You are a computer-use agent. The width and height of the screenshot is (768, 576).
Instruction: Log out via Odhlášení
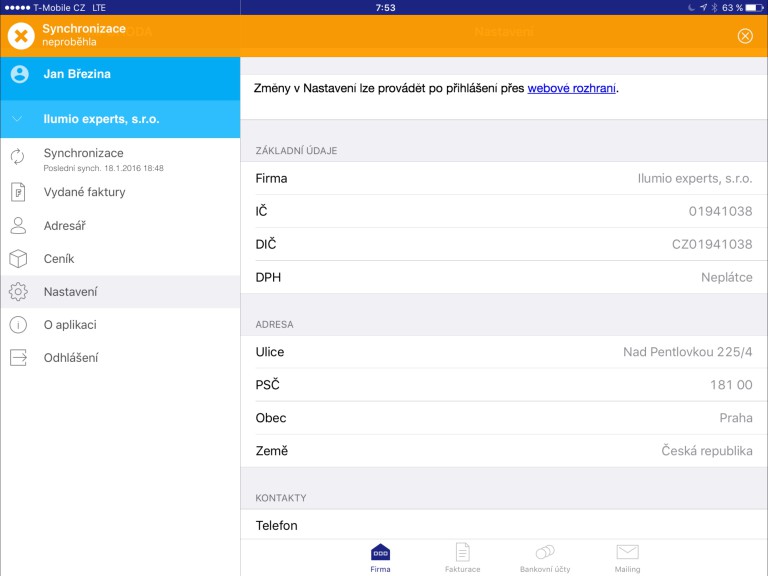tap(70, 358)
